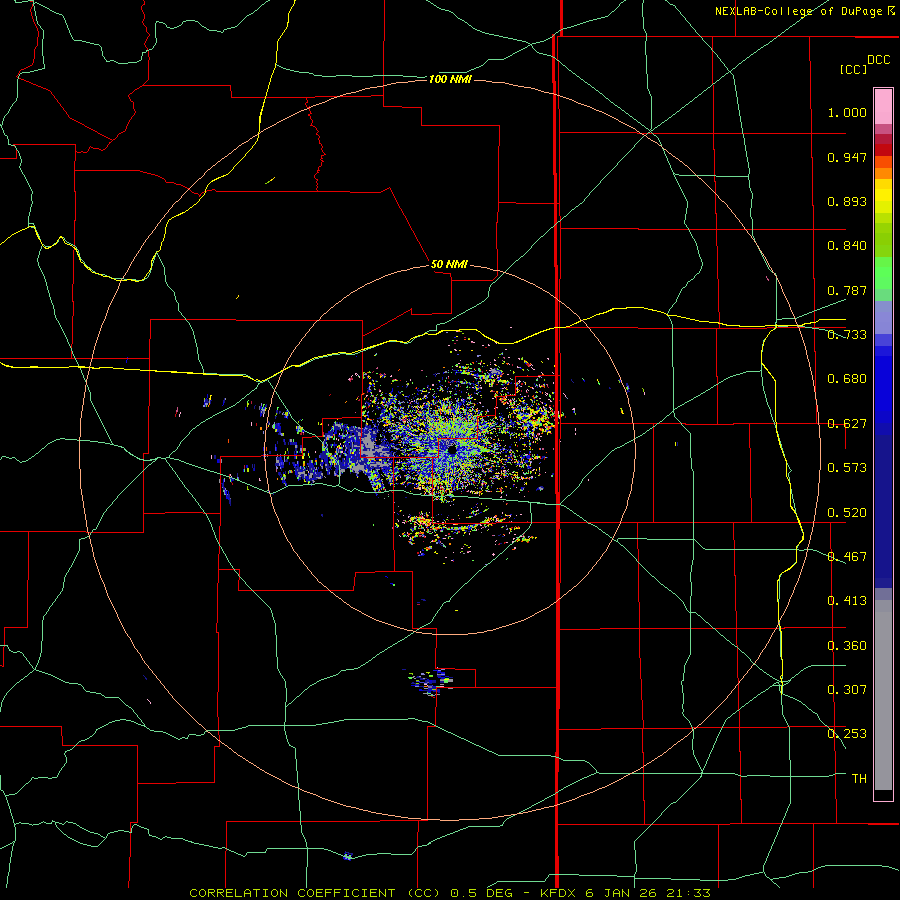The width and height of the screenshot is (900, 900).
Task: Select the 0.360 scale value
Action: (x=847, y=646)
